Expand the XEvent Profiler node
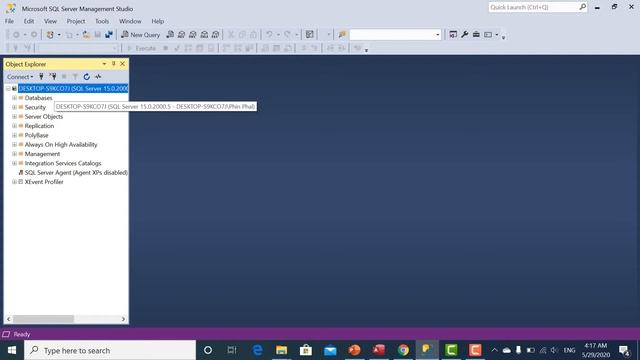 click(x=14, y=182)
